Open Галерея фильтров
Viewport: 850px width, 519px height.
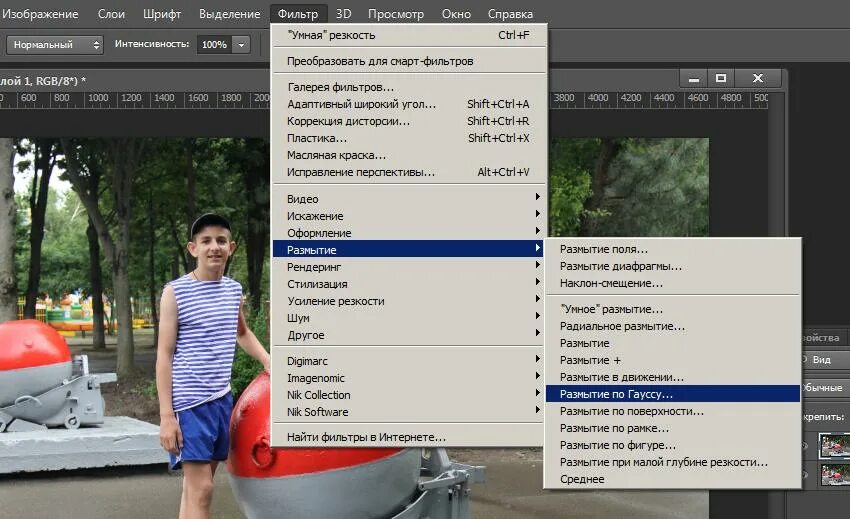(x=409, y=87)
